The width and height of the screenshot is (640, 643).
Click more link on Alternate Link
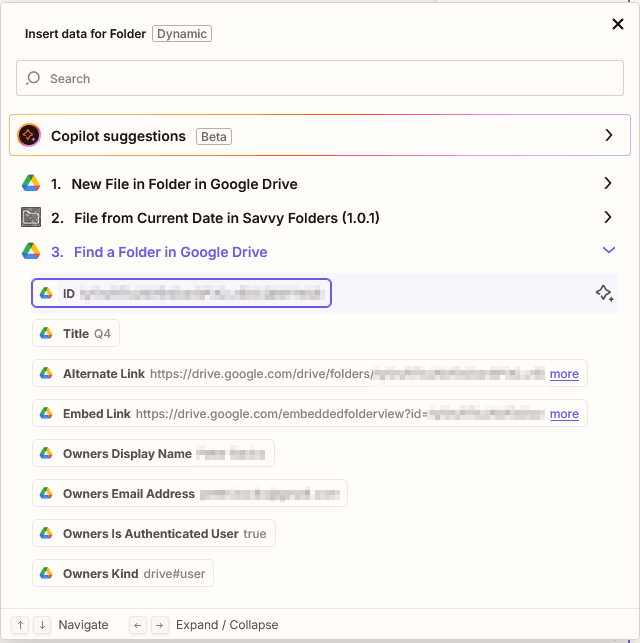pos(564,374)
